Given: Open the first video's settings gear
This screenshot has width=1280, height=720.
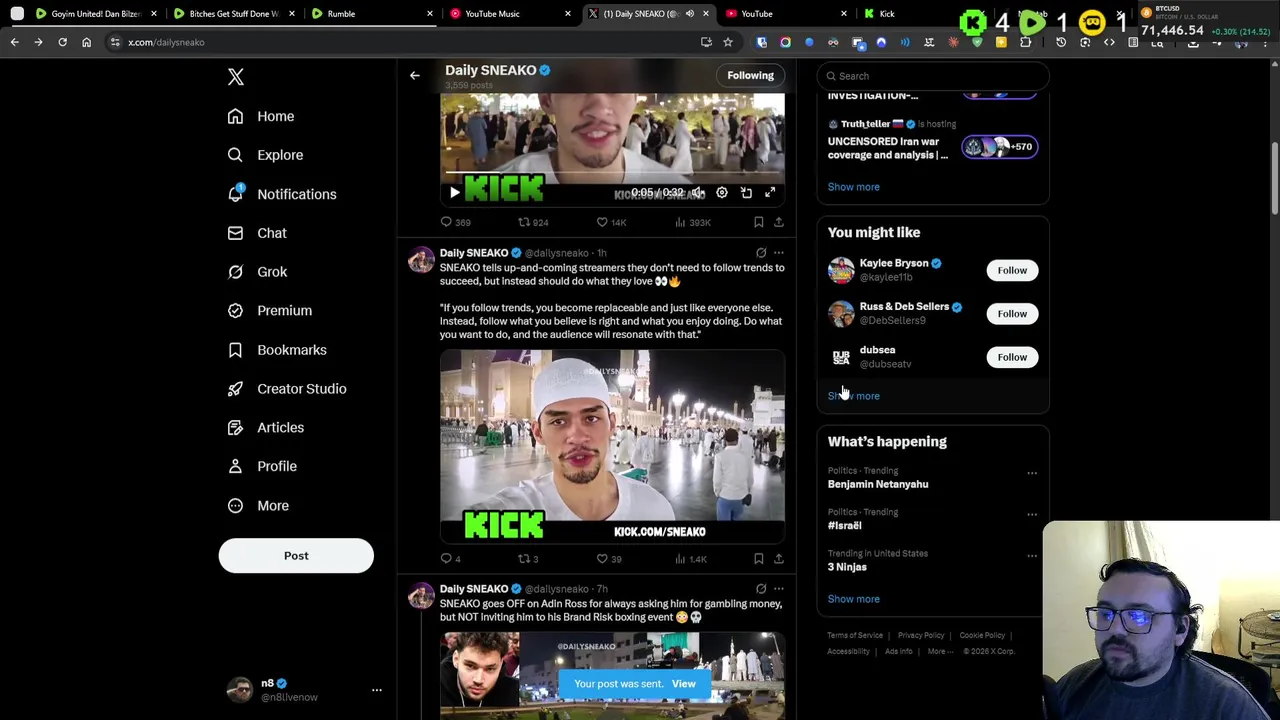Looking at the screenshot, I should (722, 193).
